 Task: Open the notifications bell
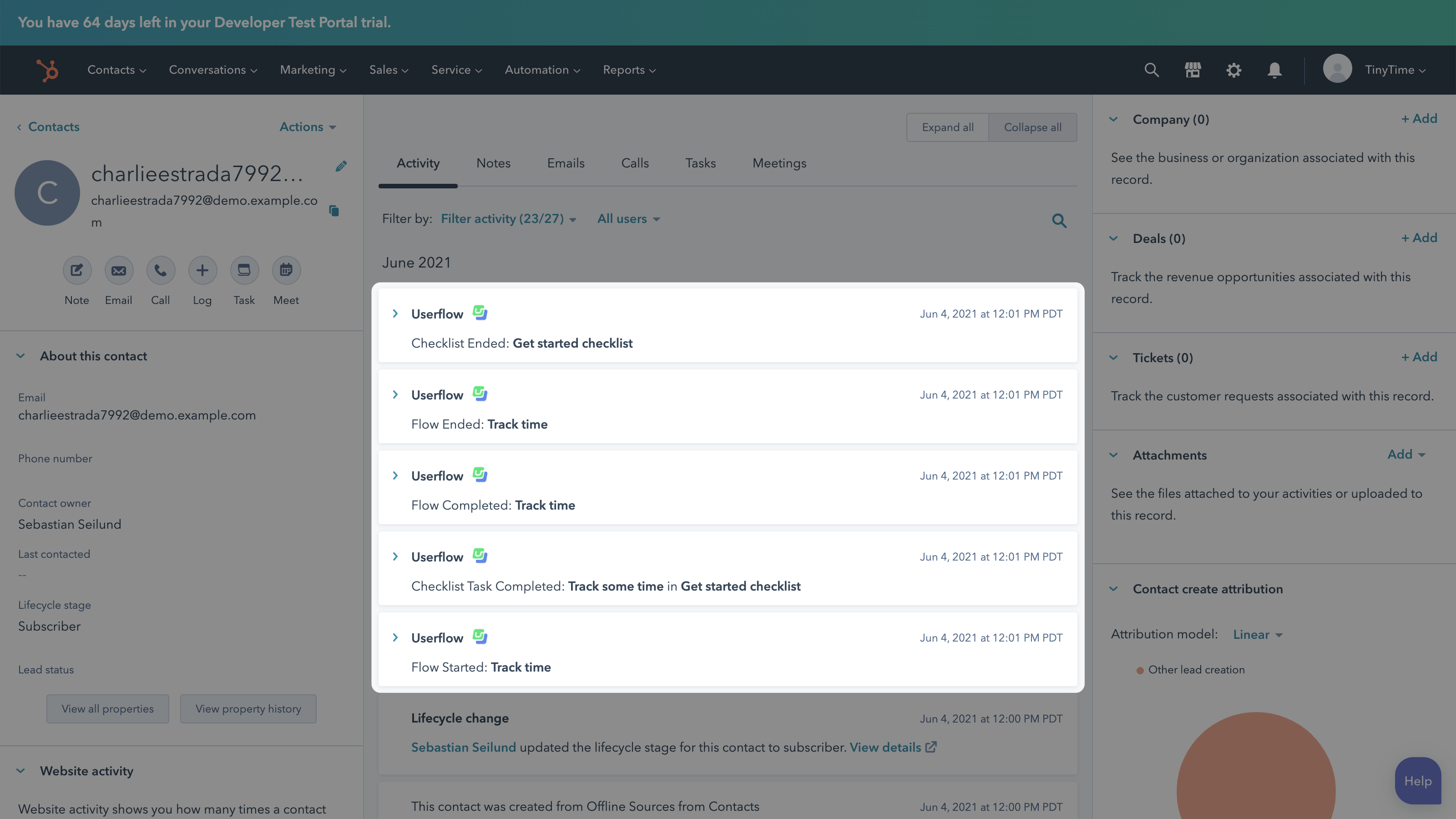1274,70
